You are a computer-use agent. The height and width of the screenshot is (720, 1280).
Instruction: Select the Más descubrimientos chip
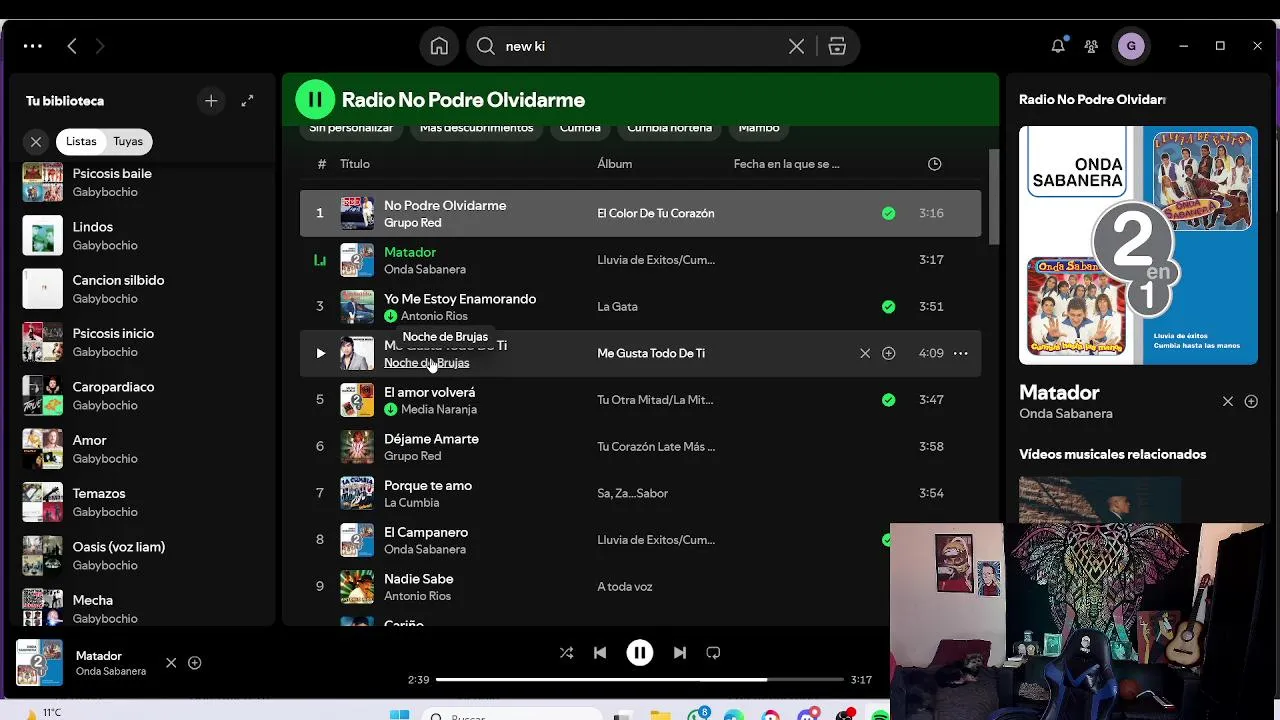tap(476, 128)
